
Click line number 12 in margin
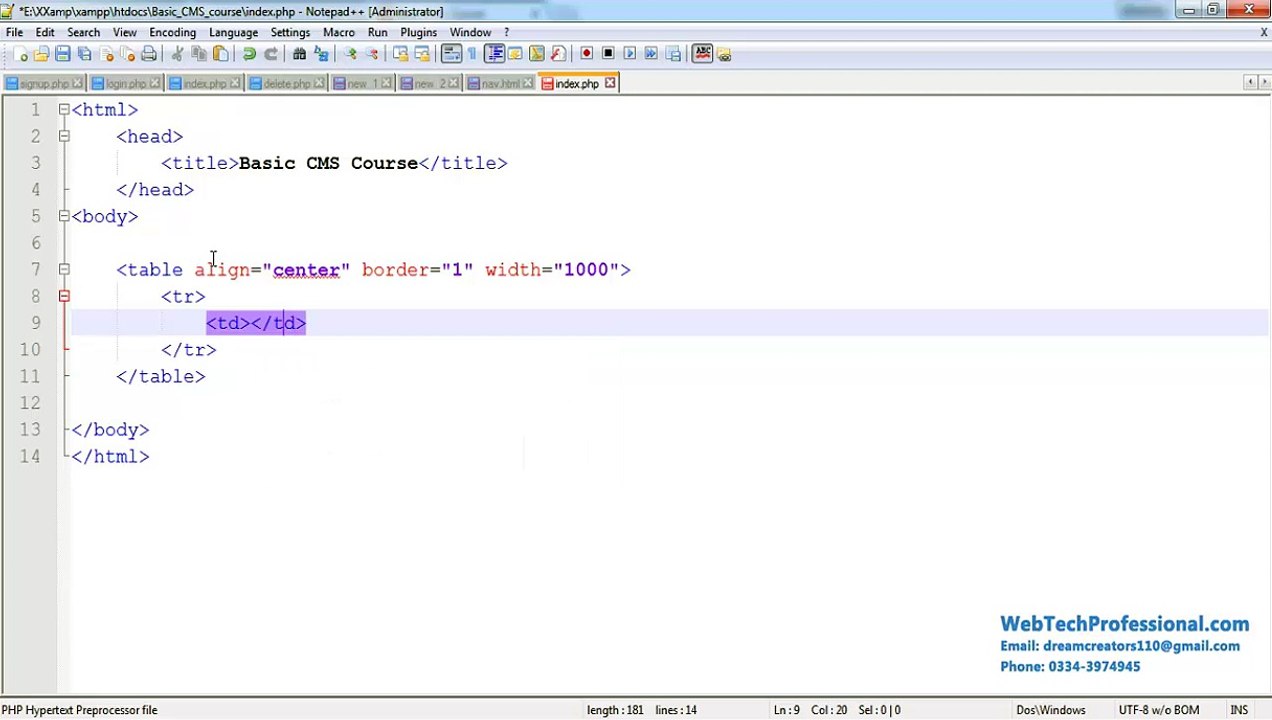pyautogui.click(x=30, y=403)
